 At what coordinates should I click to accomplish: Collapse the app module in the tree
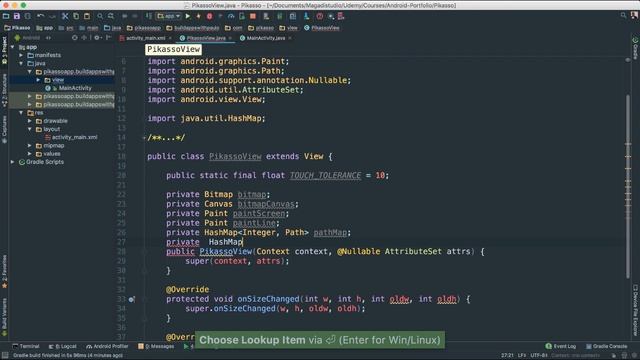click(13, 47)
